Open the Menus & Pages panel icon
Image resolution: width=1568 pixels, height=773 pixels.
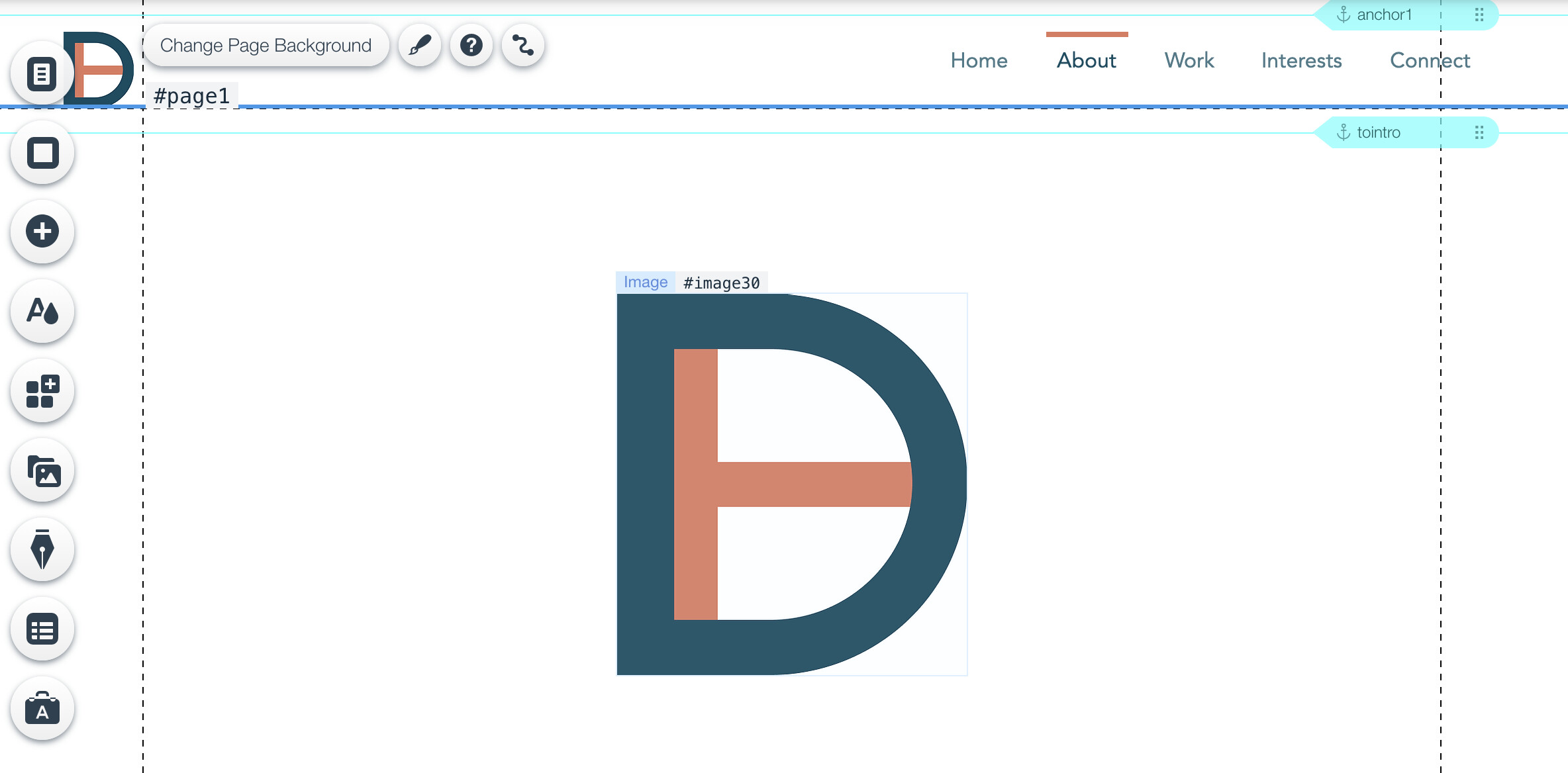[42, 73]
